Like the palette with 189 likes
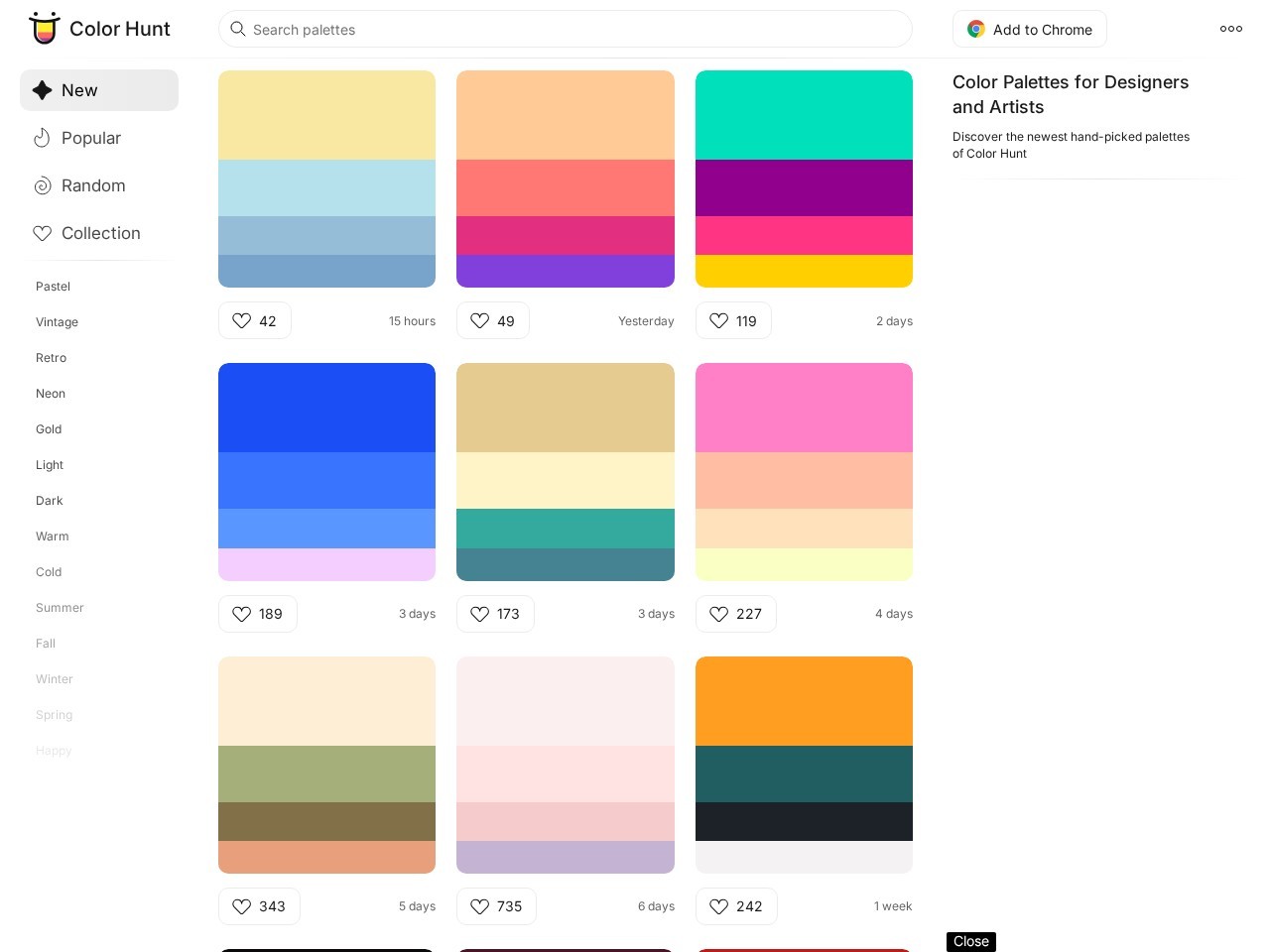This screenshot has width=1270, height=952. (258, 614)
